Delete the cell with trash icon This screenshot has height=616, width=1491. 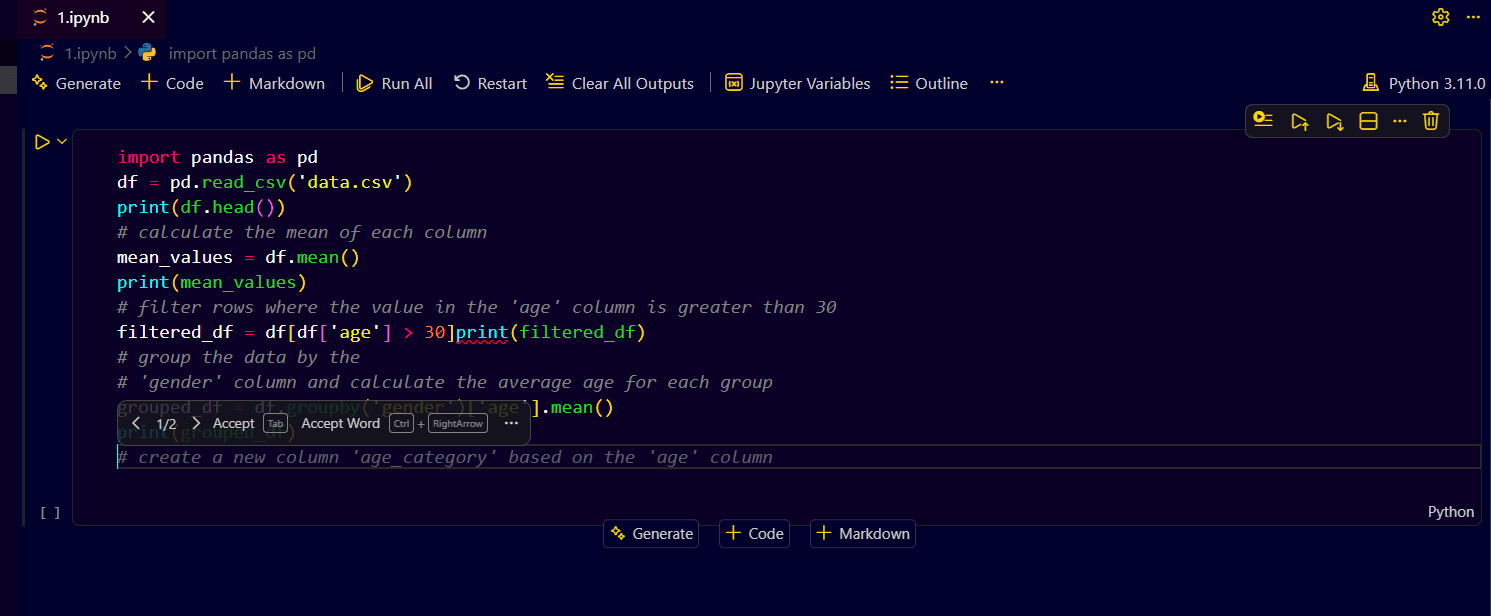point(1431,121)
